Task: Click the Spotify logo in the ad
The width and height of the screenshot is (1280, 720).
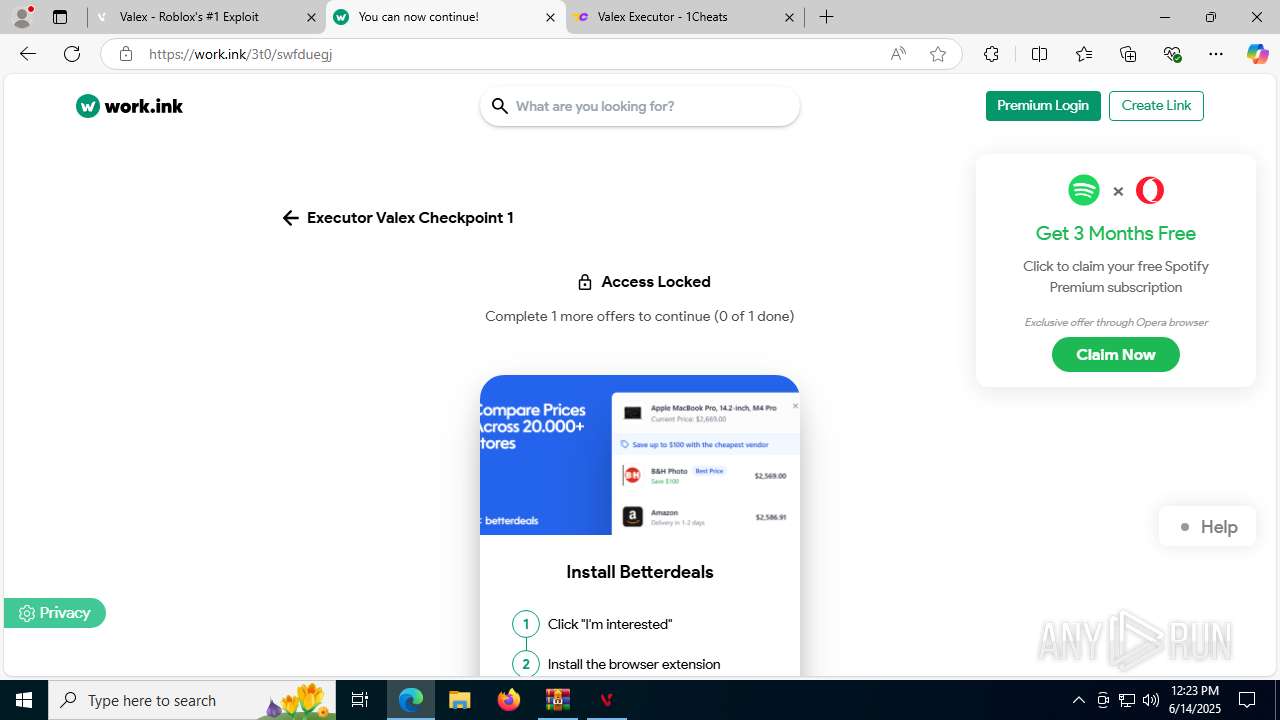Action: (1084, 190)
